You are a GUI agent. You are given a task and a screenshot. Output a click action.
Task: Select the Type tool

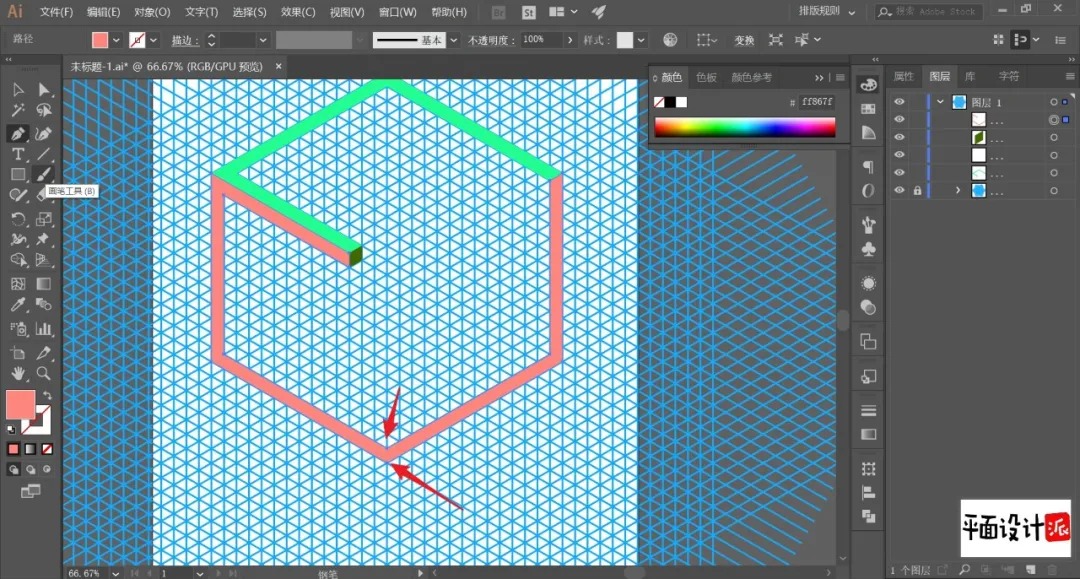tap(18, 154)
